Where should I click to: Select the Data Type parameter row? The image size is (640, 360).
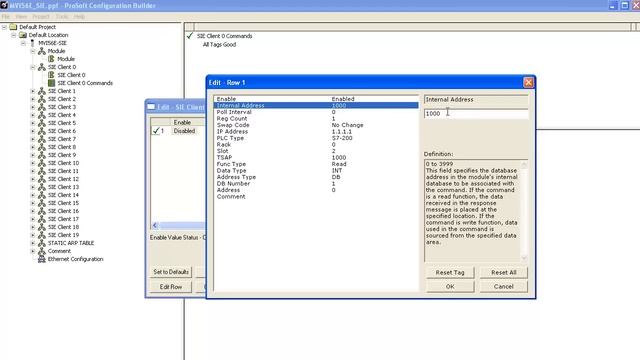[316, 171]
